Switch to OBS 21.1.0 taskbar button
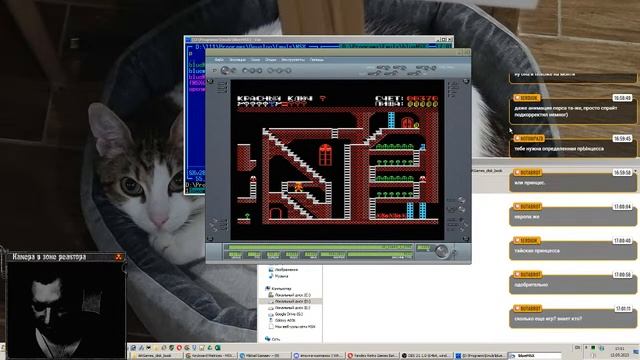This screenshot has width=640, height=360. (427, 356)
